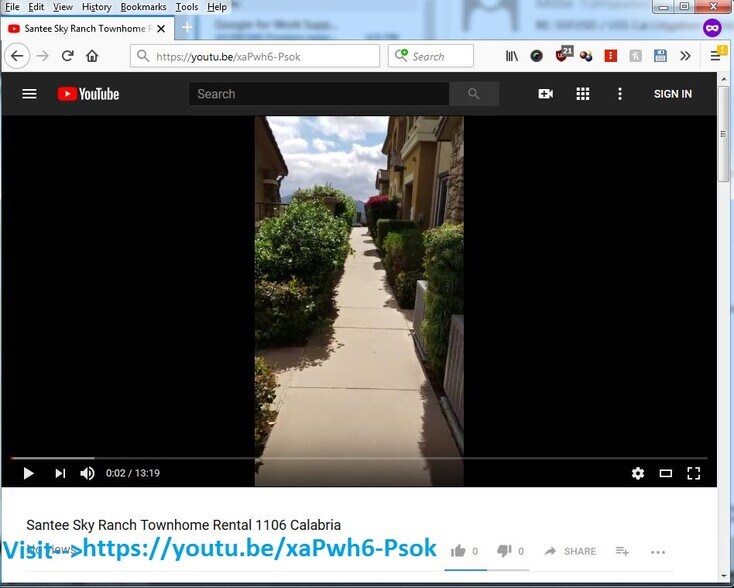Skip to the next video

coord(60,473)
